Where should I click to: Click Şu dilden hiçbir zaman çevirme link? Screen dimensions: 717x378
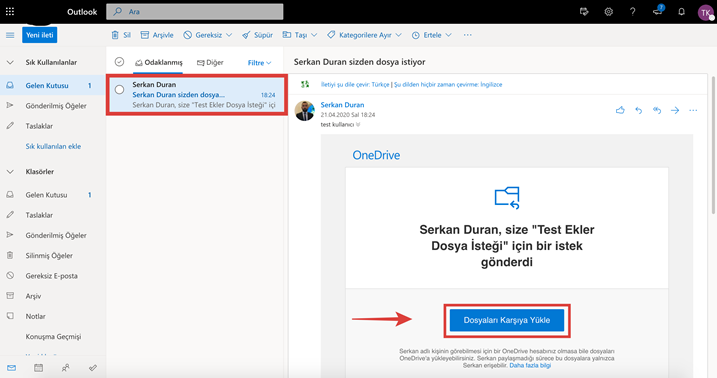tap(448, 85)
